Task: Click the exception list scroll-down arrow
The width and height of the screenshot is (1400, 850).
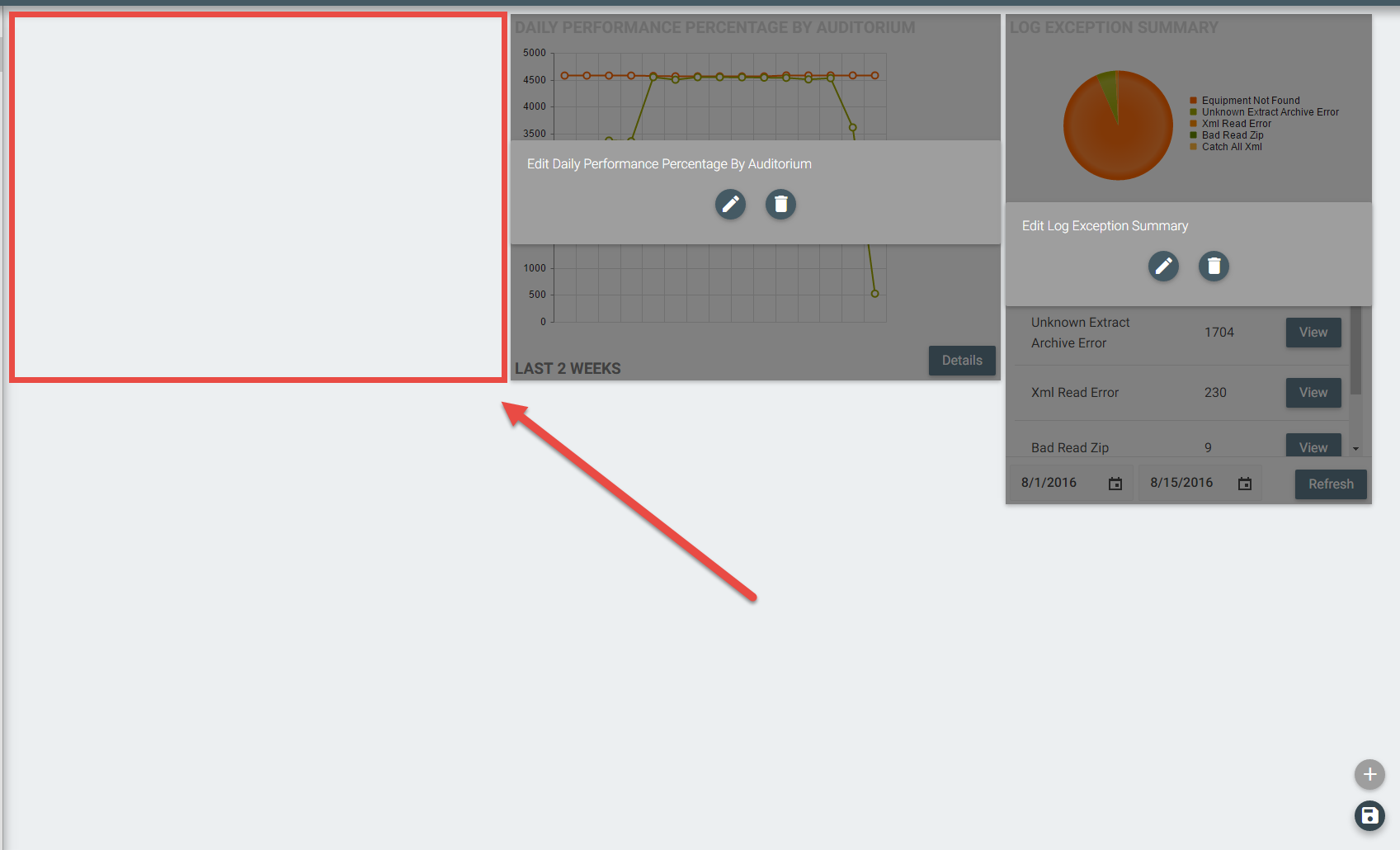Action: (1355, 449)
